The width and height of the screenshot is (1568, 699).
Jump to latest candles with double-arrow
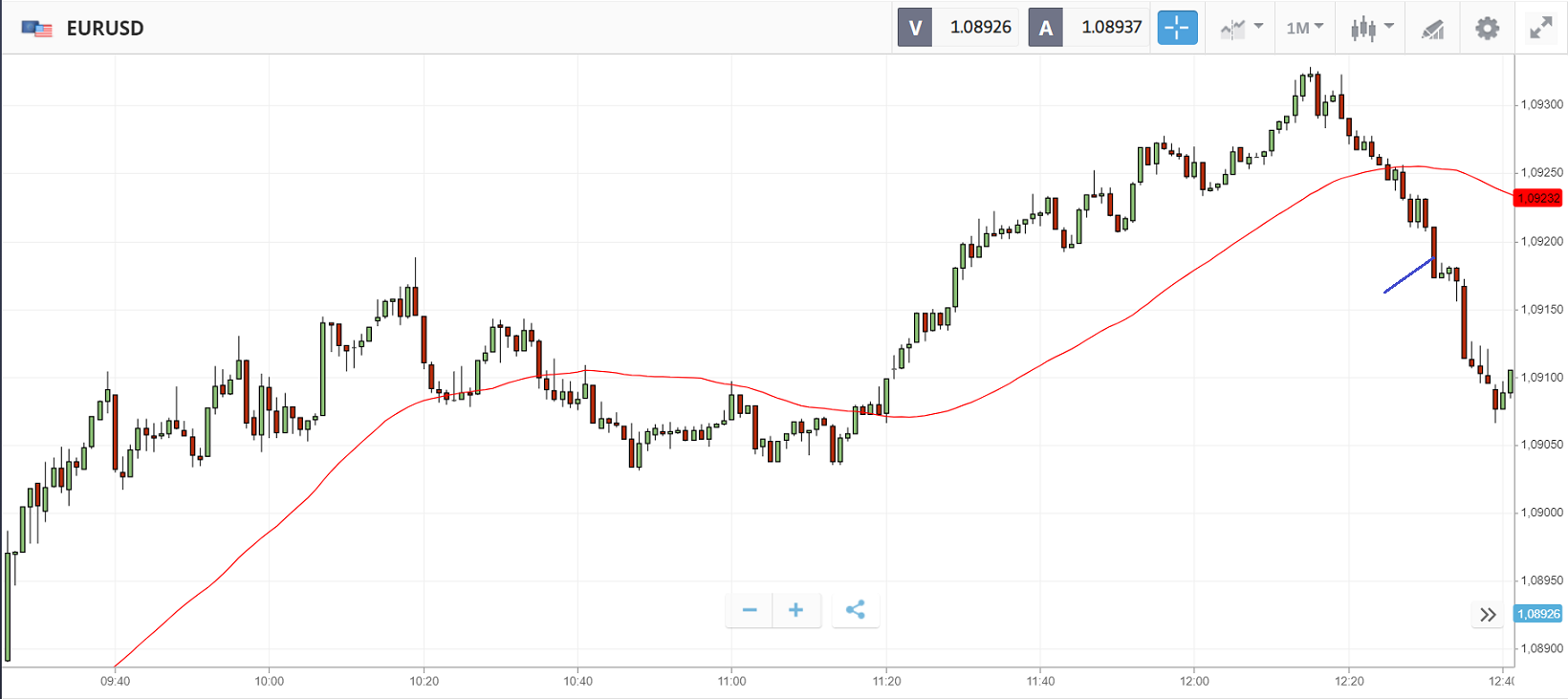[x=1488, y=615]
